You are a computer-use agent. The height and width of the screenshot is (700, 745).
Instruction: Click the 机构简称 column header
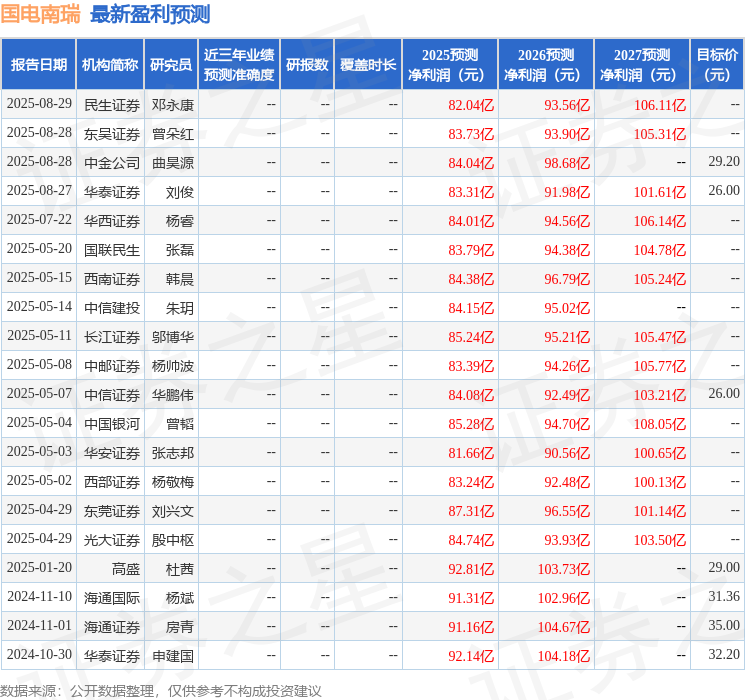click(110, 65)
